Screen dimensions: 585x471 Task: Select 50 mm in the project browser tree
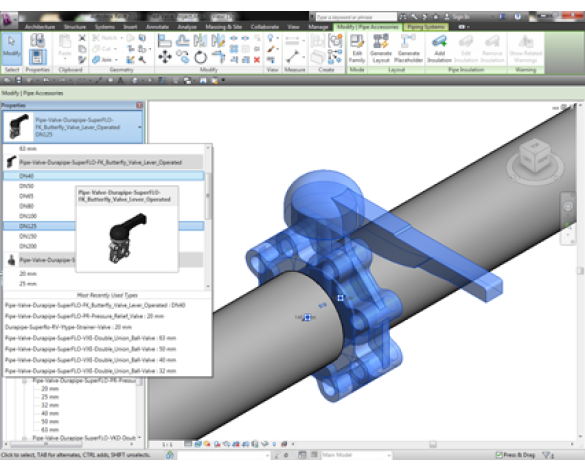point(50,422)
